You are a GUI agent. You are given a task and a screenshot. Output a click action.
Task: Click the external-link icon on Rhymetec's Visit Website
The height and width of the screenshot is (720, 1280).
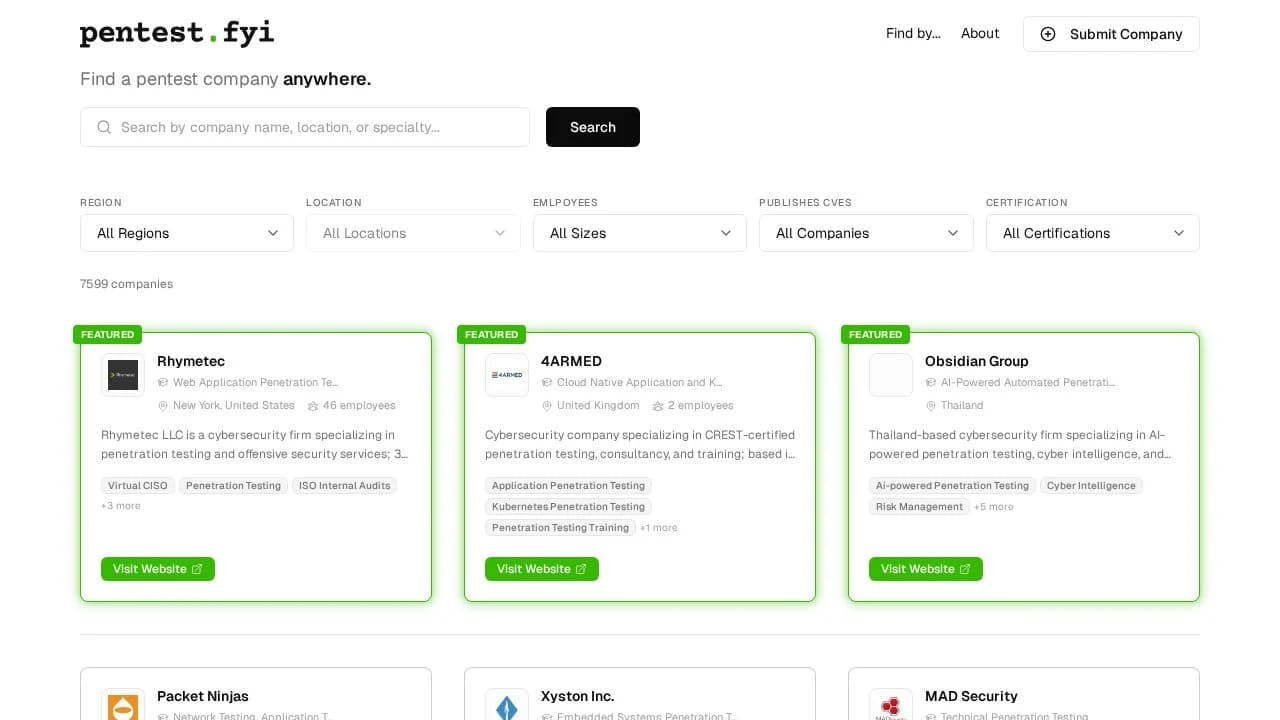pyautogui.click(x=196, y=569)
